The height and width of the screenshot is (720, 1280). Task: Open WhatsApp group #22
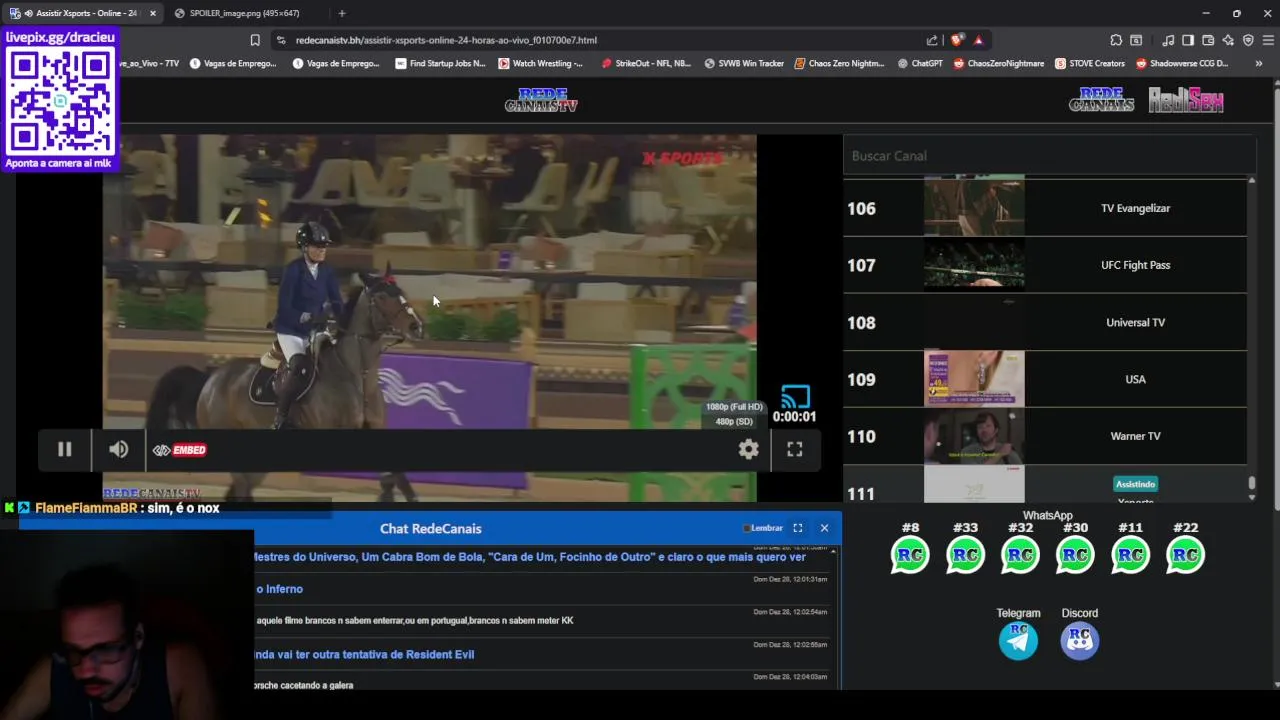(x=1185, y=555)
